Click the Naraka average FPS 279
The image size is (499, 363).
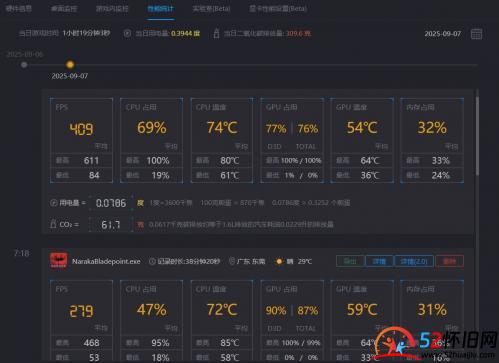click(x=81, y=311)
